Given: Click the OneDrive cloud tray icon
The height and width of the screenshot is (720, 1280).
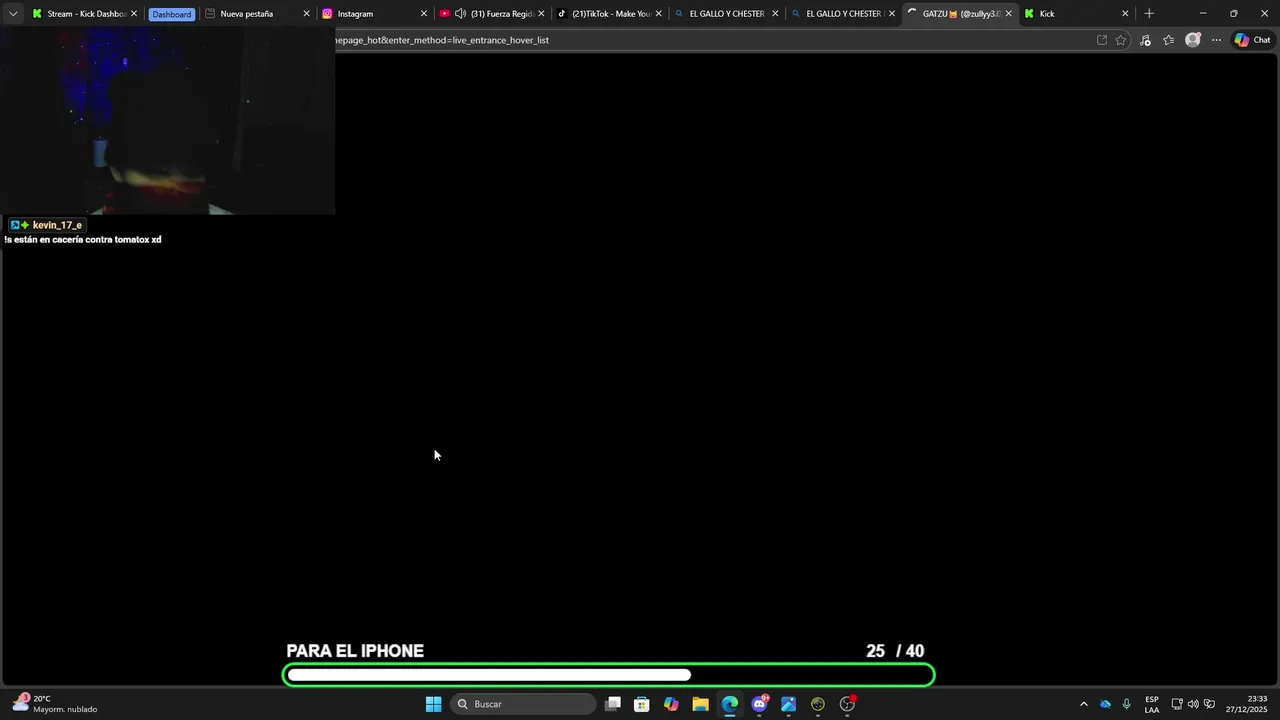Looking at the screenshot, I should [x=1105, y=704].
